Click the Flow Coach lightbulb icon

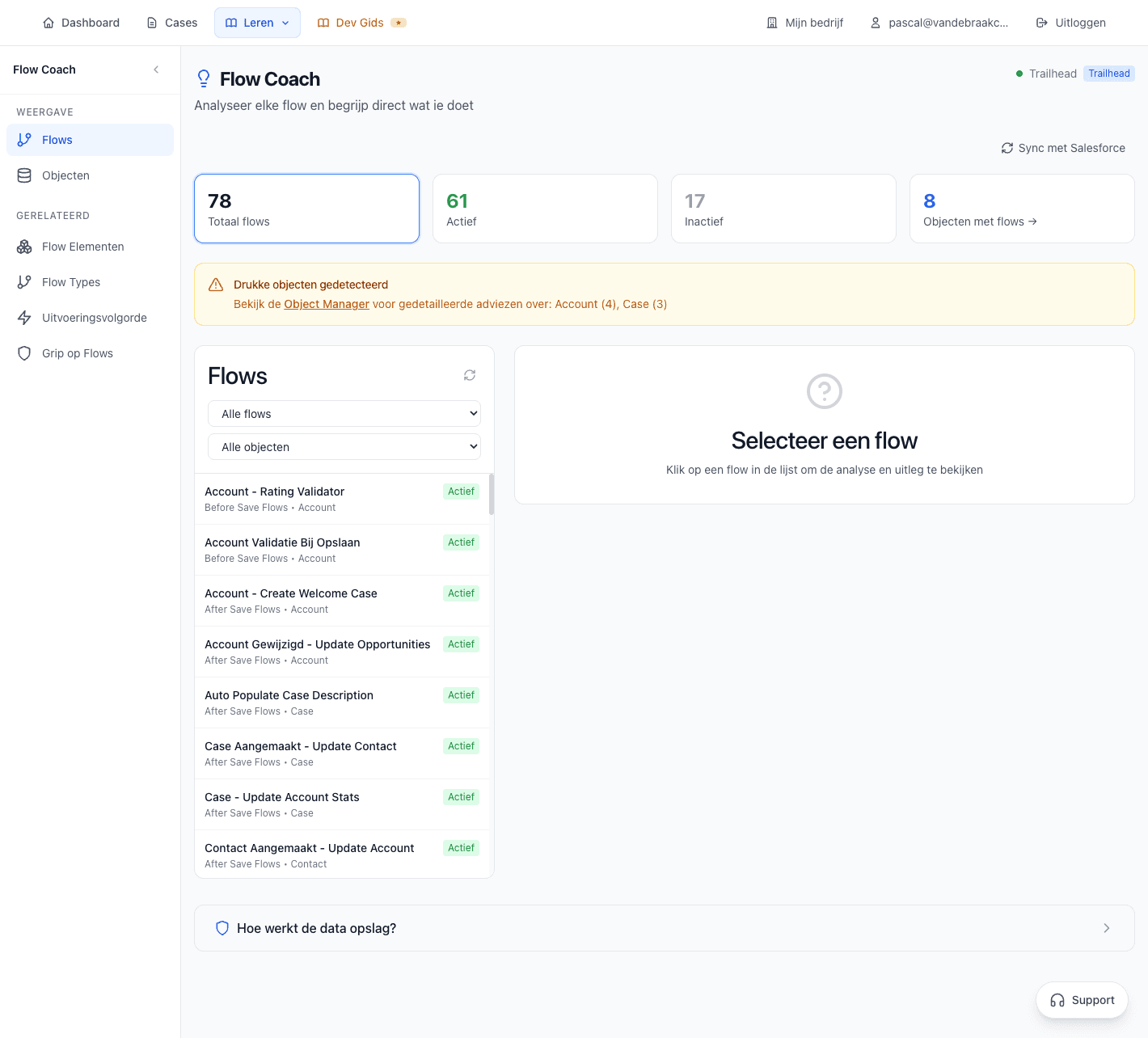click(204, 79)
